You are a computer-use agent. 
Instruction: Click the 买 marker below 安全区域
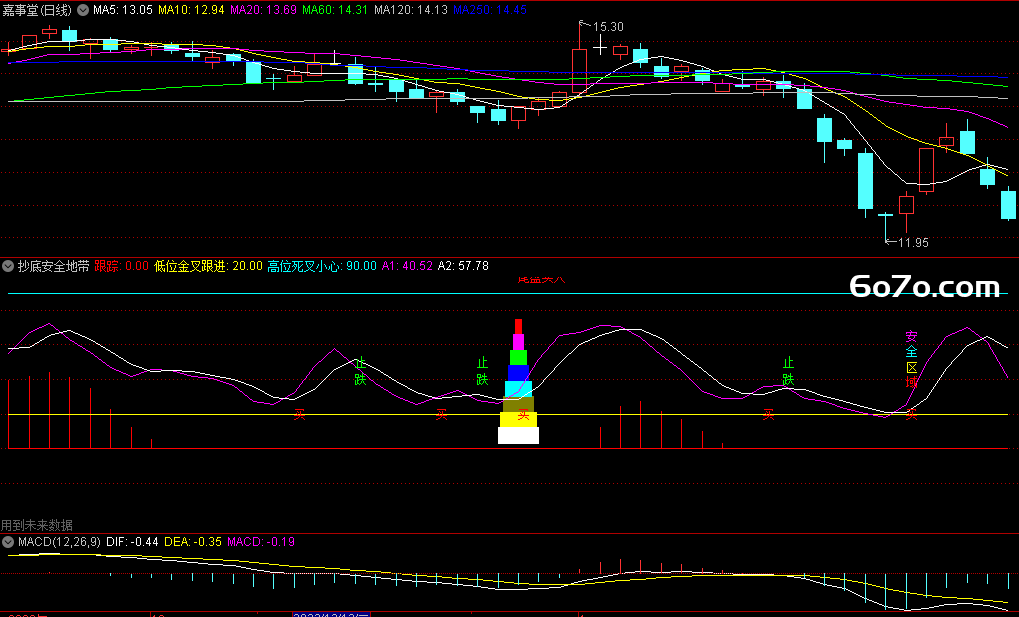click(912, 414)
